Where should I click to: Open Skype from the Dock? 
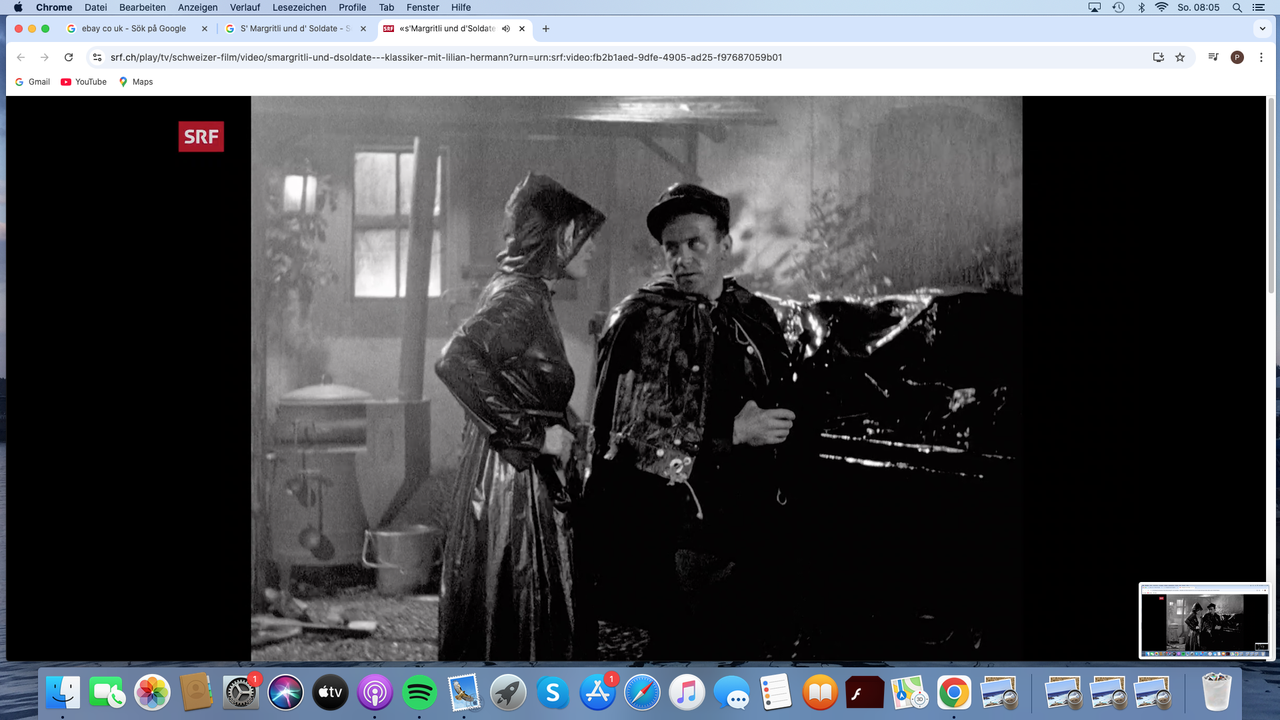[553, 691]
